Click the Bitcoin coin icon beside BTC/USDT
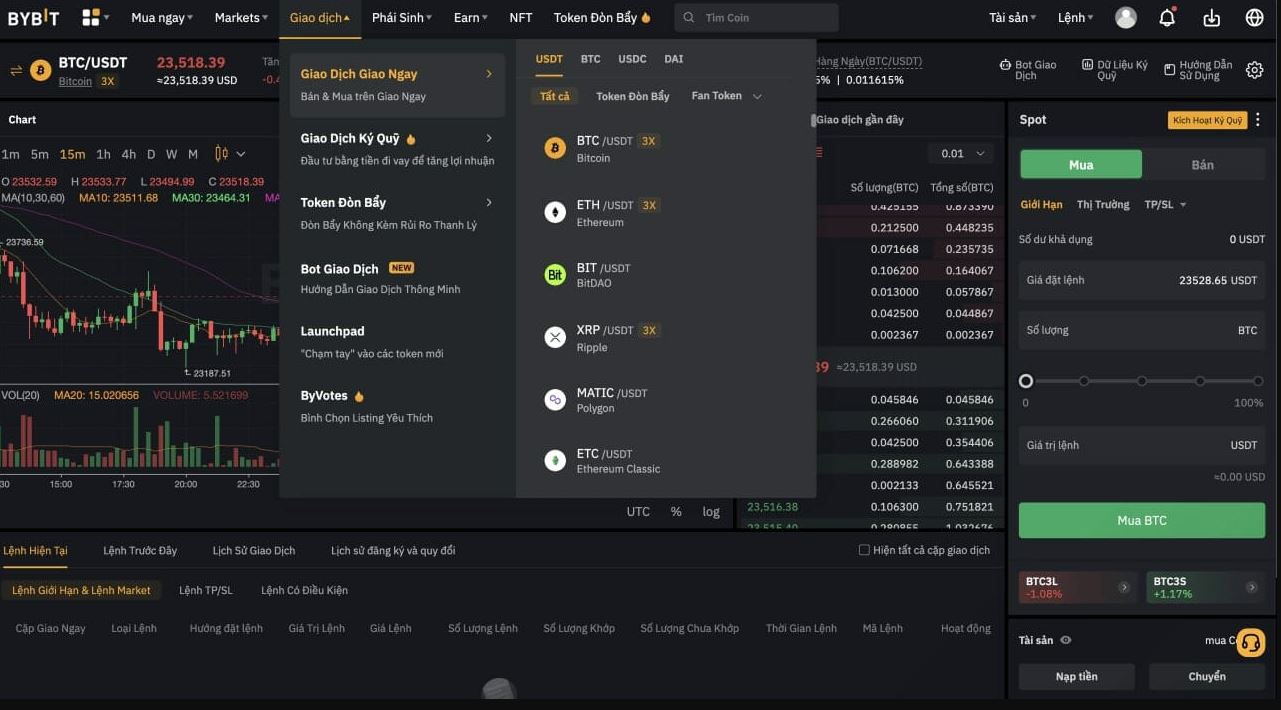The height and width of the screenshot is (710, 1281). 41,70
